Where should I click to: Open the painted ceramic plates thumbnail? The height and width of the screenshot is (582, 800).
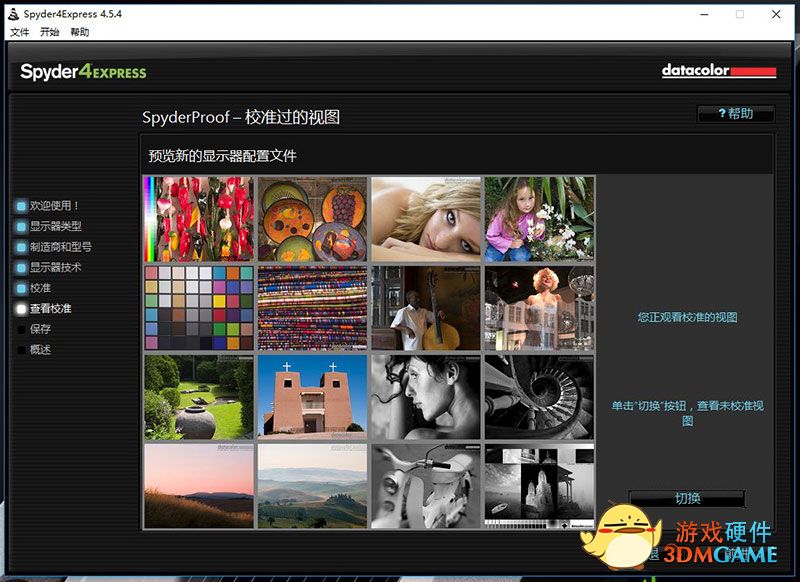[x=312, y=219]
